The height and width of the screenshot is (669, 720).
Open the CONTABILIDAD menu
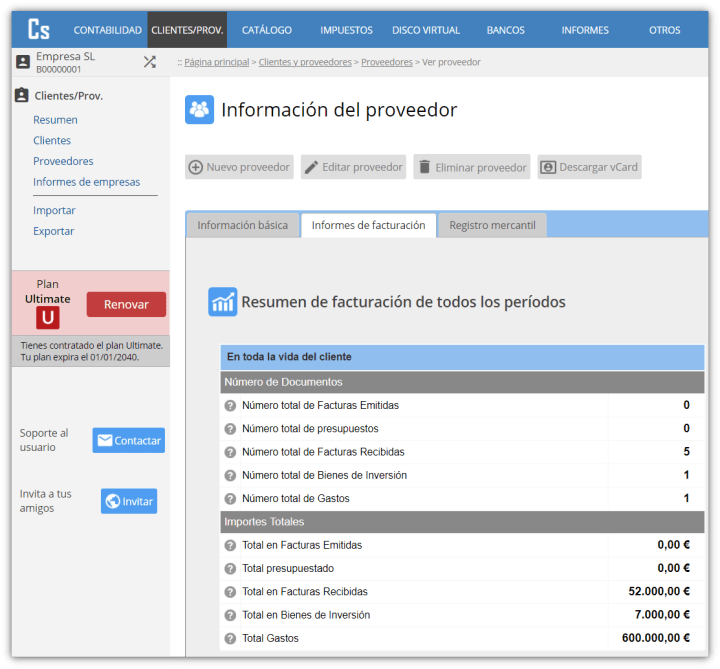tap(107, 30)
